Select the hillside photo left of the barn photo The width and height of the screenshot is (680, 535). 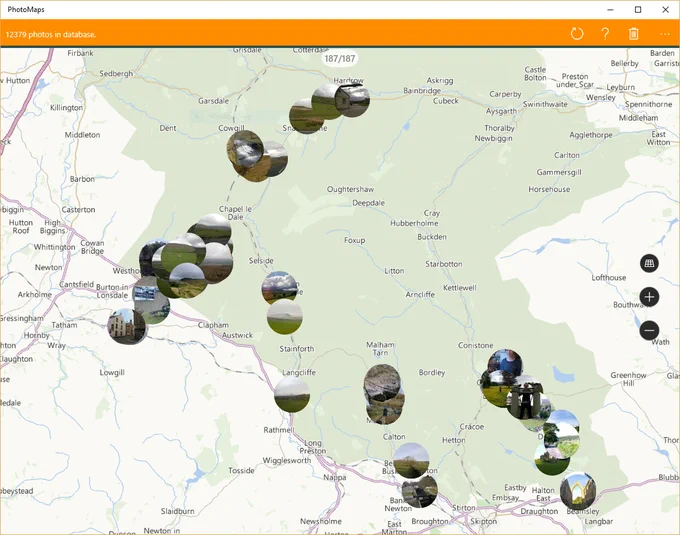pyautogui.click(x=325, y=101)
